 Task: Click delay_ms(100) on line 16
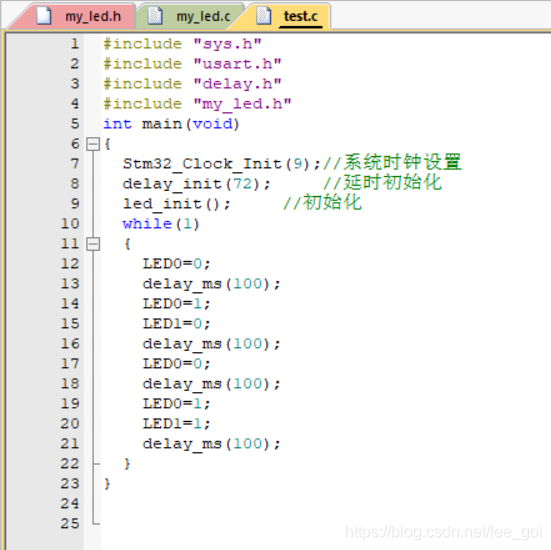[x=211, y=344]
